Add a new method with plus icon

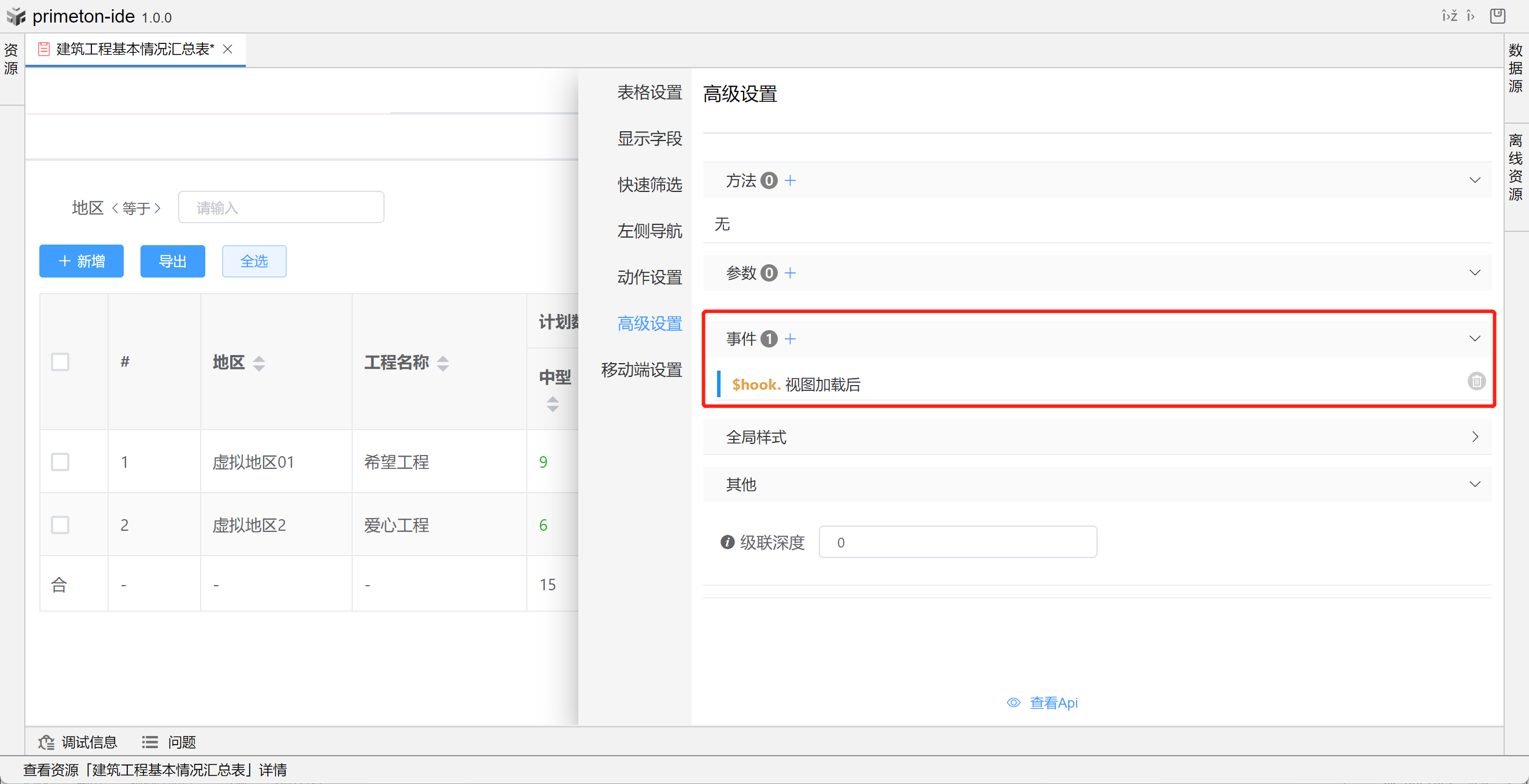point(790,180)
